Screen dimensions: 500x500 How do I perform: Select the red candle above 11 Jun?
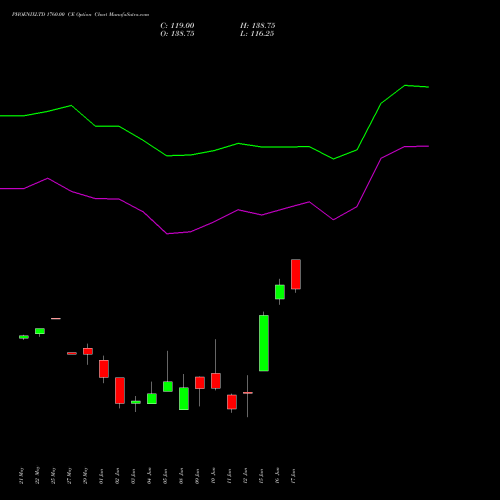tap(232, 402)
